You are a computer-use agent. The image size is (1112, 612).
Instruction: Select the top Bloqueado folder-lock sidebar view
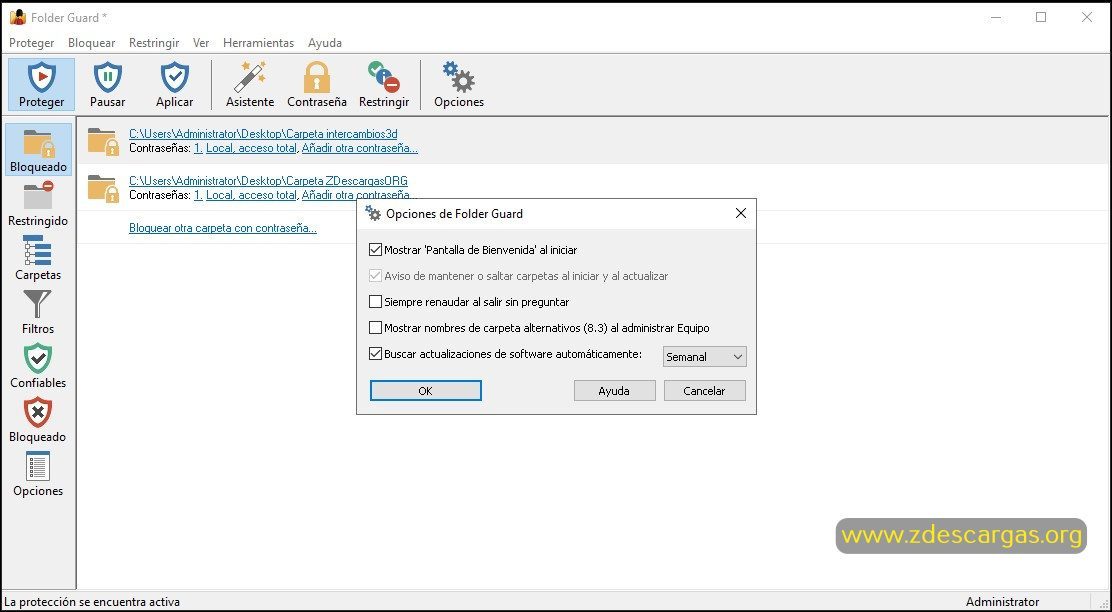(38, 150)
